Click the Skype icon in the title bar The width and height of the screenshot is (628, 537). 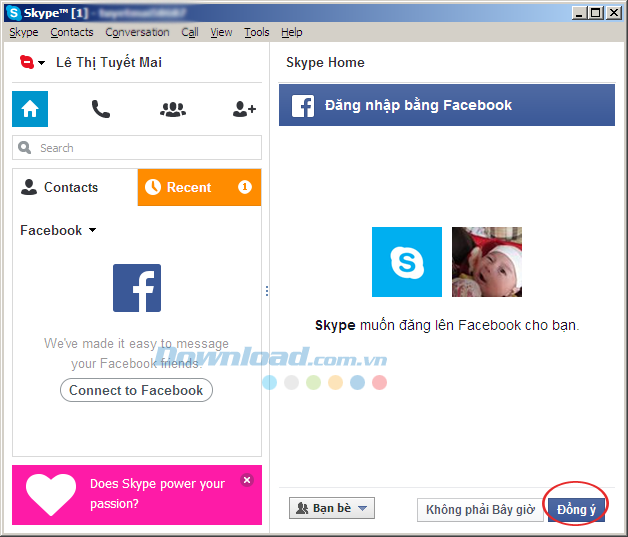coord(14,13)
